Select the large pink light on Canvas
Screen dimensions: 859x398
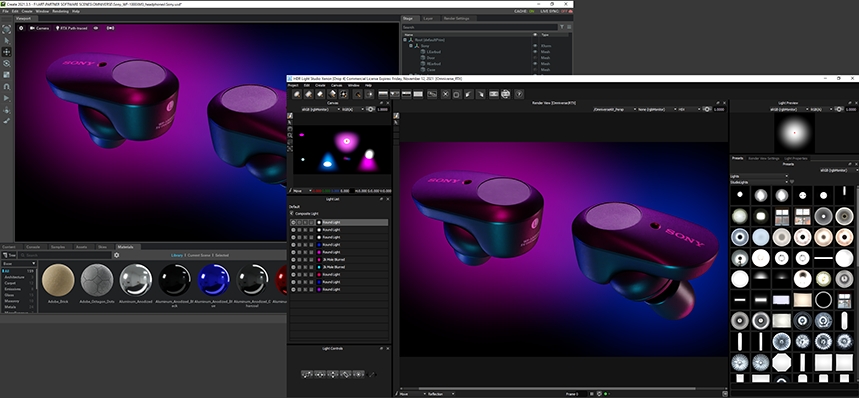tap(346, 141)
